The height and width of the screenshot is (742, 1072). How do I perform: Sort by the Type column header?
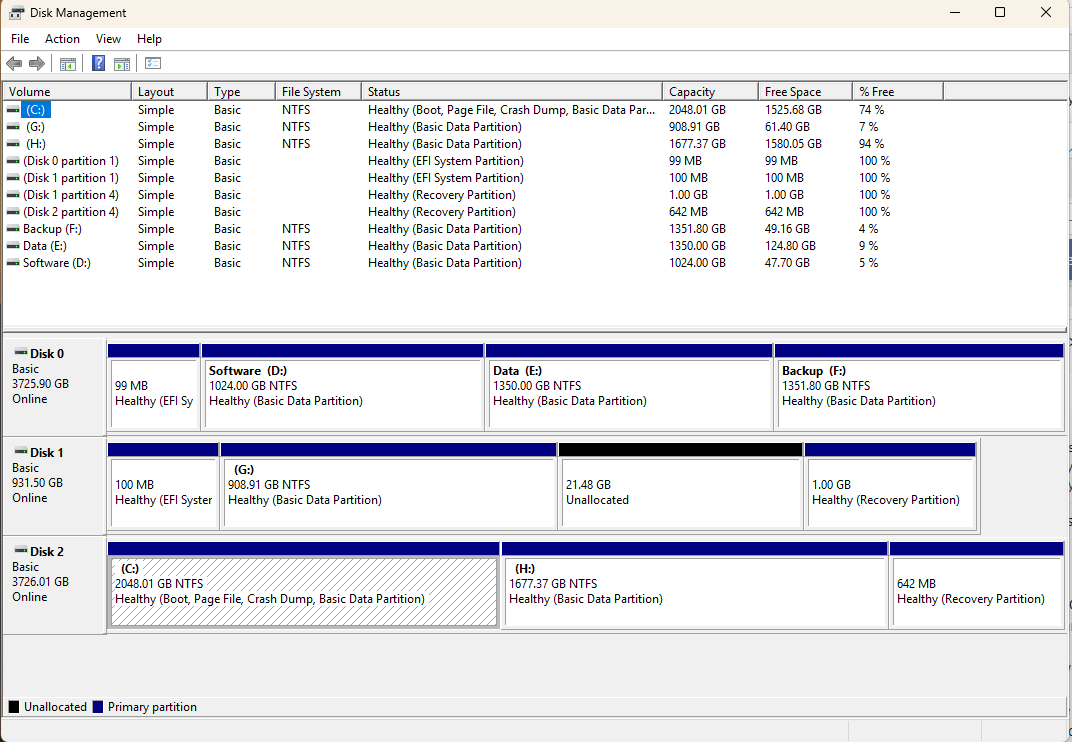tap(241, 92)
